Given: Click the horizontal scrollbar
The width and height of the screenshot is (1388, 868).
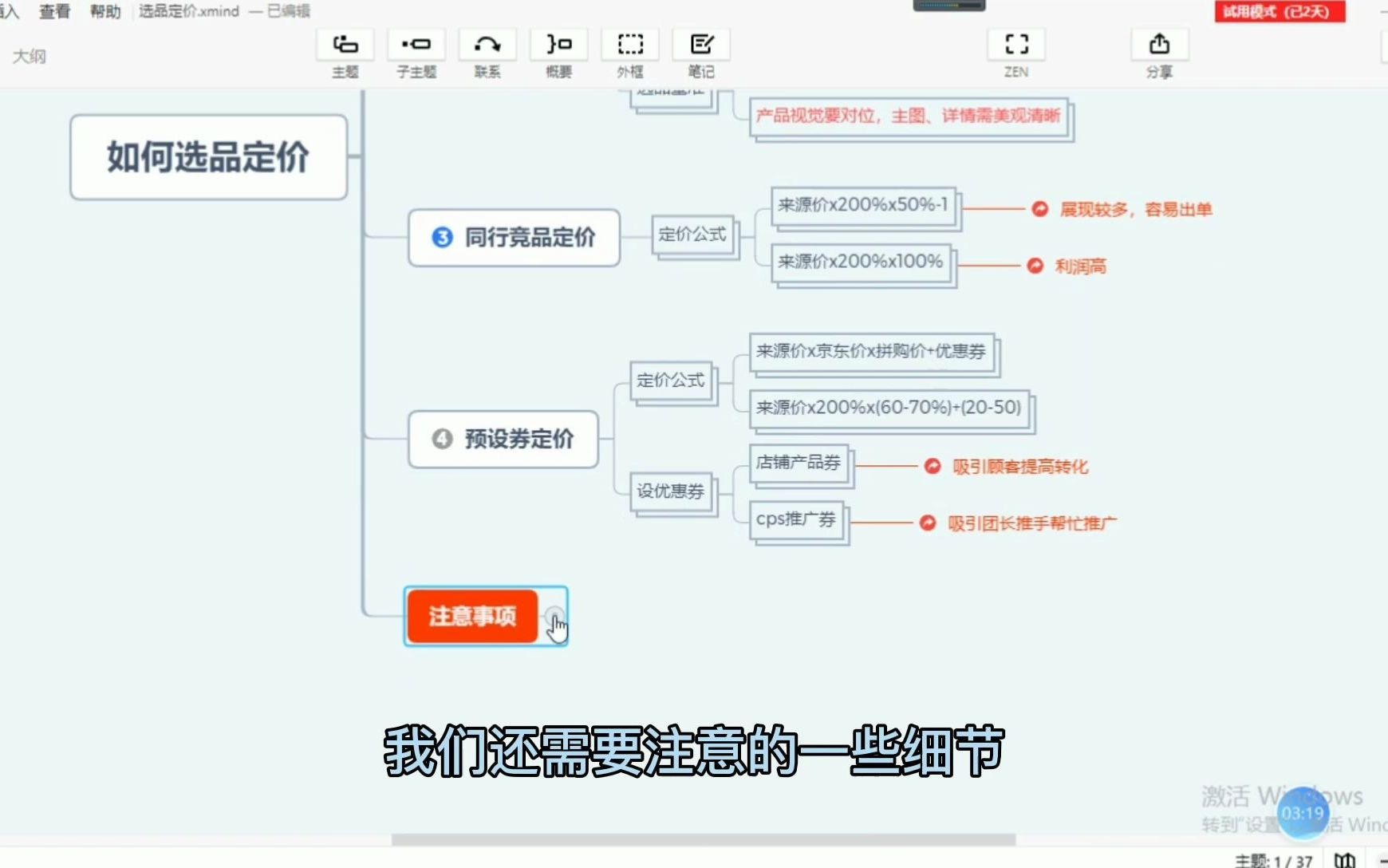Looking at the screenshot, I should (x=704, y=840).
